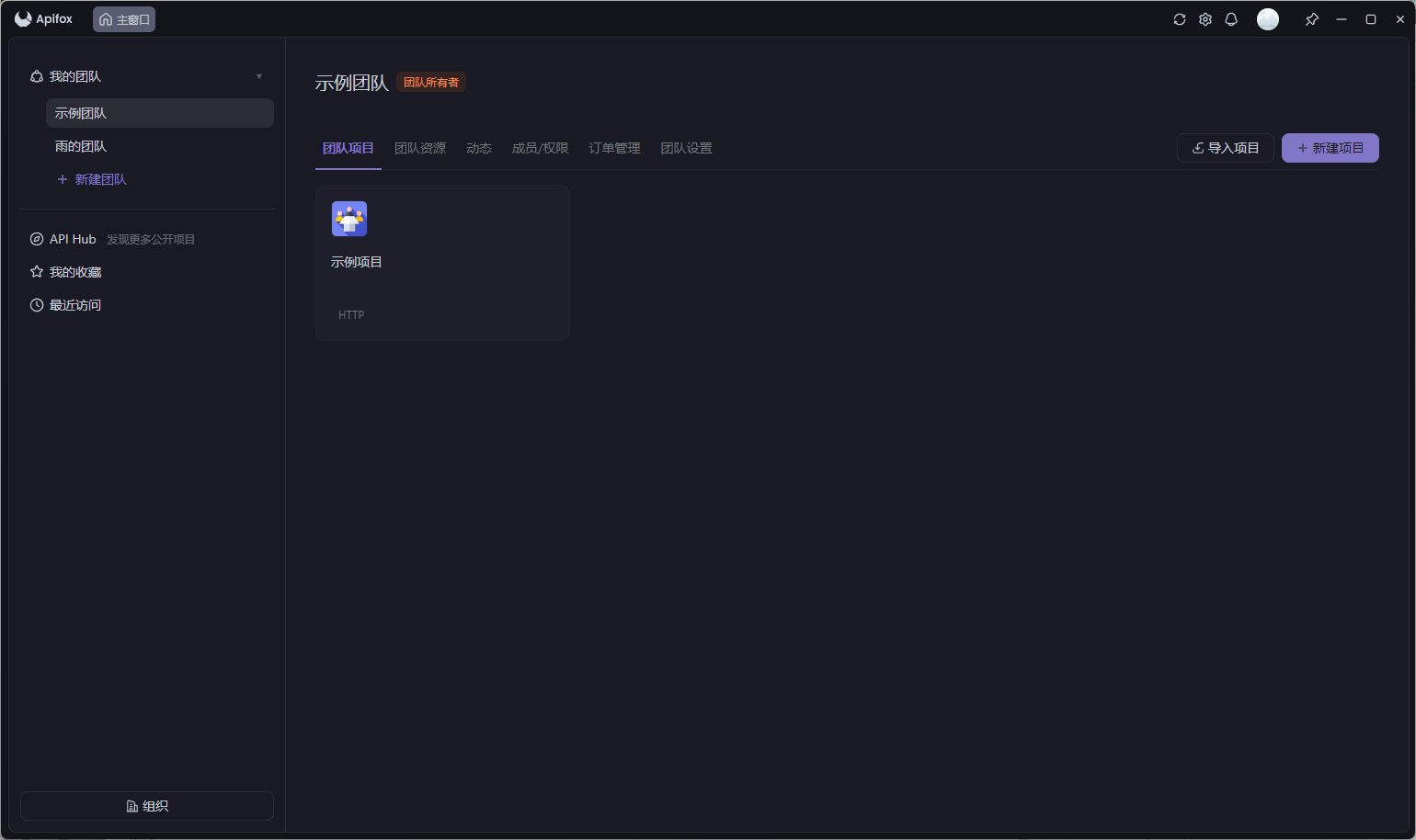Image resolution: width=1416 pixels, height=840 pixels.
Task: Switch to the 团队设置 tab
Action: click(x=686, y=147)
